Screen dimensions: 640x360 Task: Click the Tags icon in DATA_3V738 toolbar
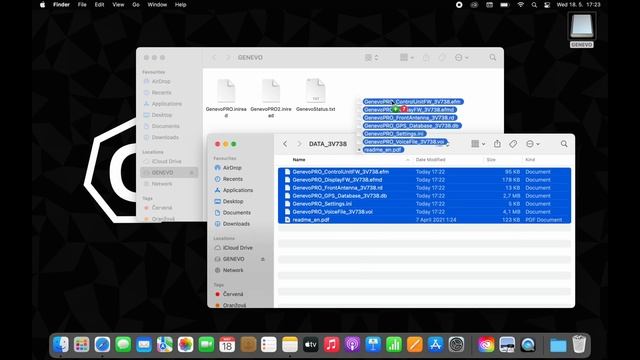(513, 144)
